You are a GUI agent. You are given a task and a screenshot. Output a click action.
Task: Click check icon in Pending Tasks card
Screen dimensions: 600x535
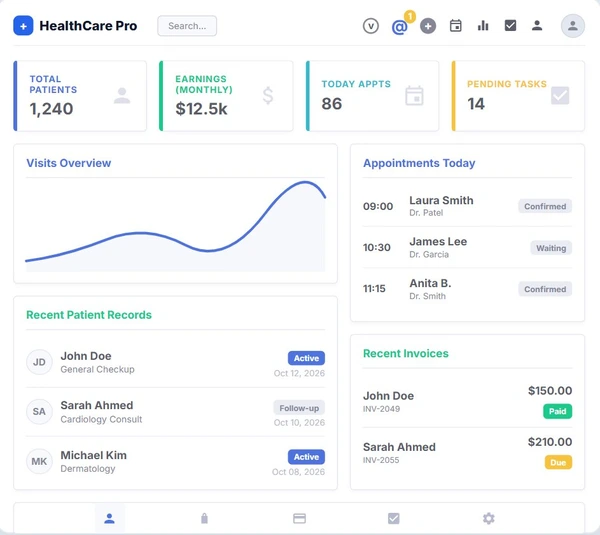tap(560, 96)
